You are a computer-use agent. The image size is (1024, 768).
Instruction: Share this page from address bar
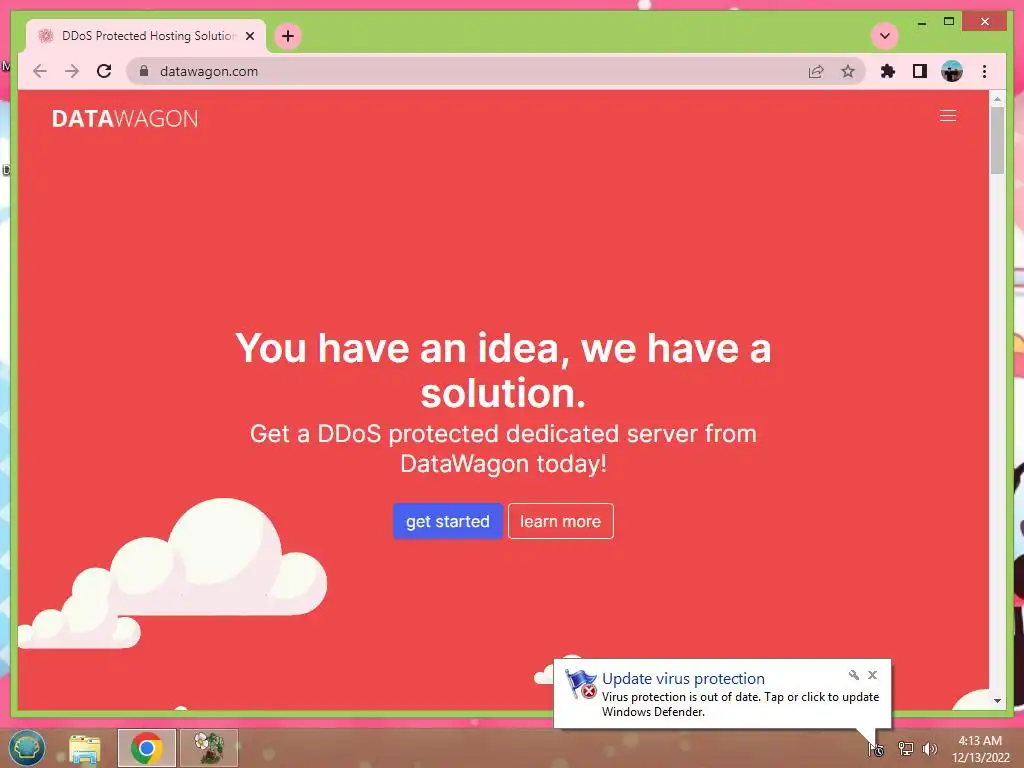(816, 71)
